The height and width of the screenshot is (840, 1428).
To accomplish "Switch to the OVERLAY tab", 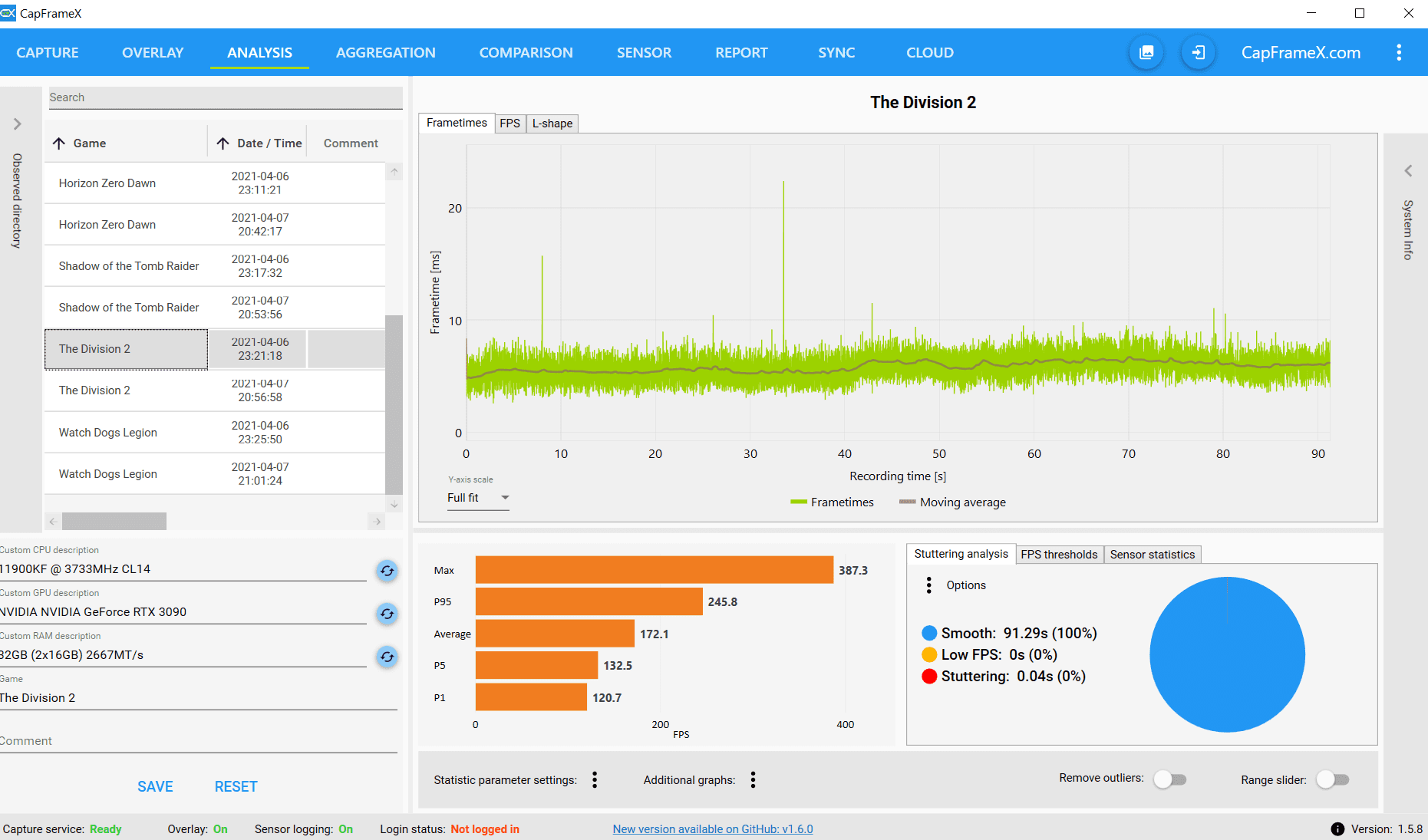I will [153, 52].
